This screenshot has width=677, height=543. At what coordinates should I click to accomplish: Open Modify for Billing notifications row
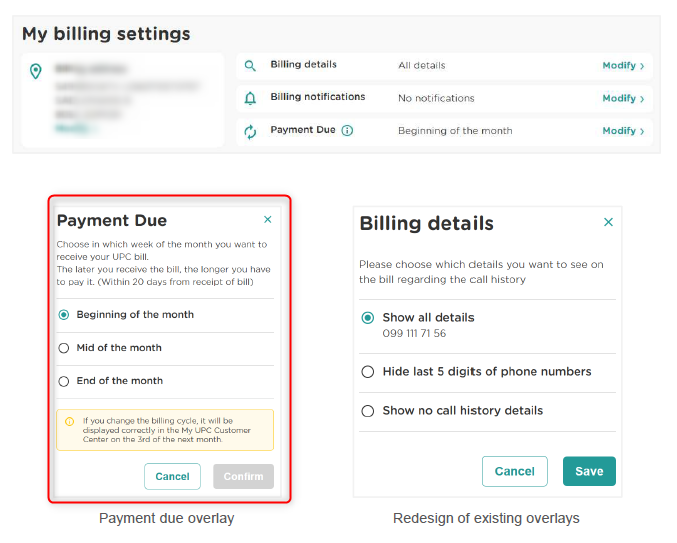(x=622, y=98)
